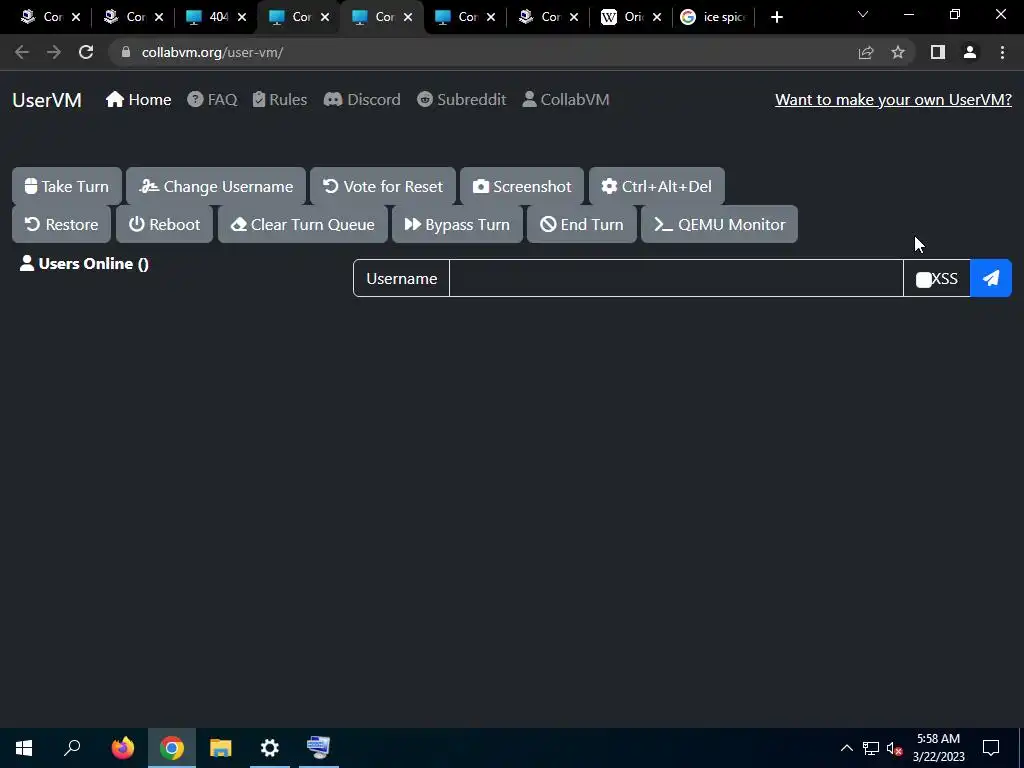
Task: Click 'Want to make your own UserVM?' link
Action: coord(893,99)
